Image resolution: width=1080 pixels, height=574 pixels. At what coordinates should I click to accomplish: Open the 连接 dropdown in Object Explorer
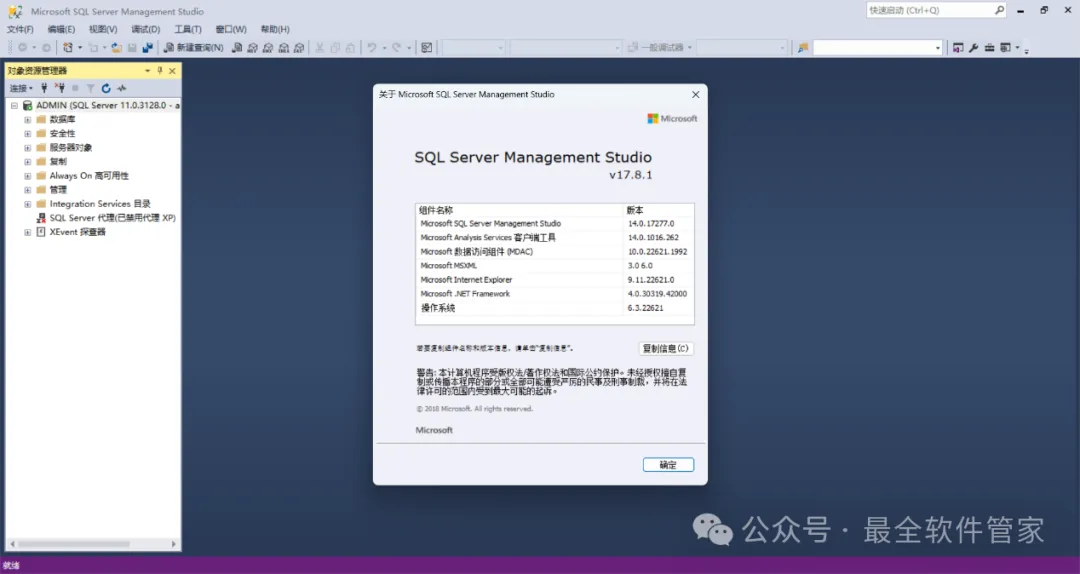[21, 88]
